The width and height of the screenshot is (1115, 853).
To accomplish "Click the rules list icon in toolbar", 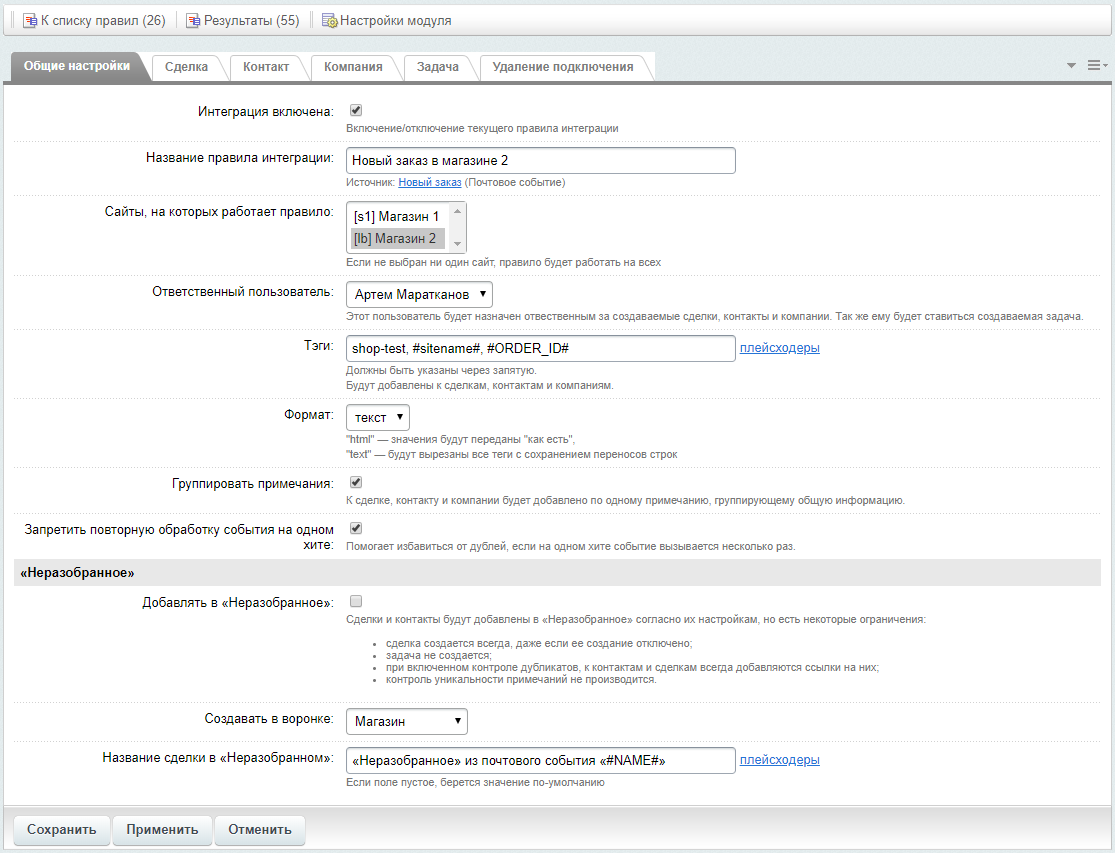I will 30,20.
